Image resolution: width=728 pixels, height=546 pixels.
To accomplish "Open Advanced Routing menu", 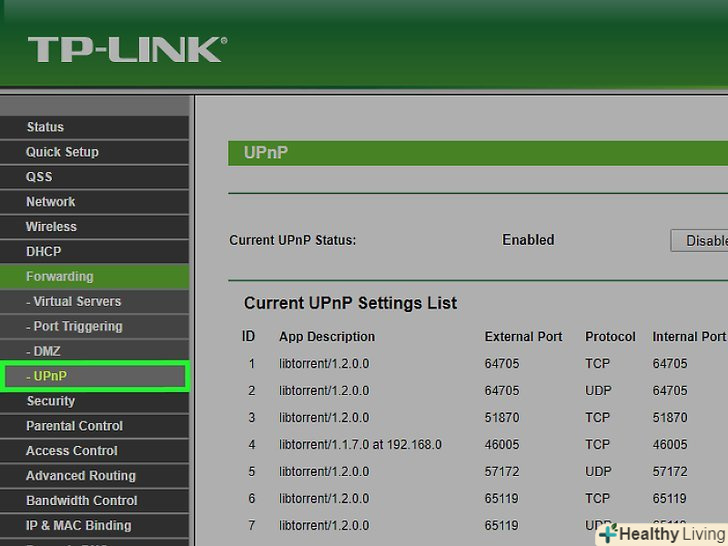I will click(94, 476).
